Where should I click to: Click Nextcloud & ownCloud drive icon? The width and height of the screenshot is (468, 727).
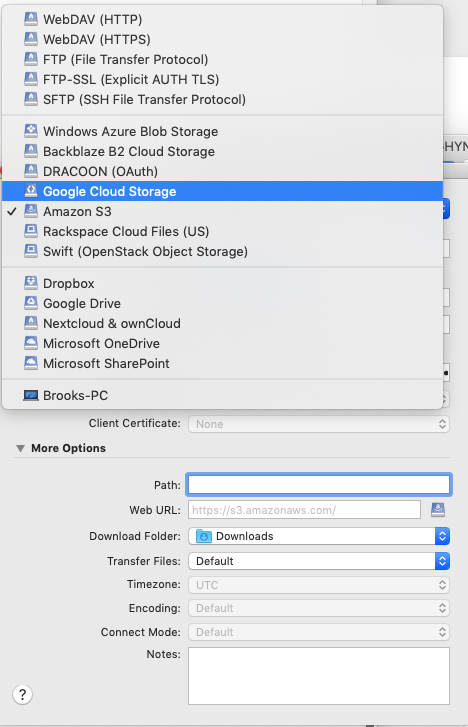[x=31, y=323]
